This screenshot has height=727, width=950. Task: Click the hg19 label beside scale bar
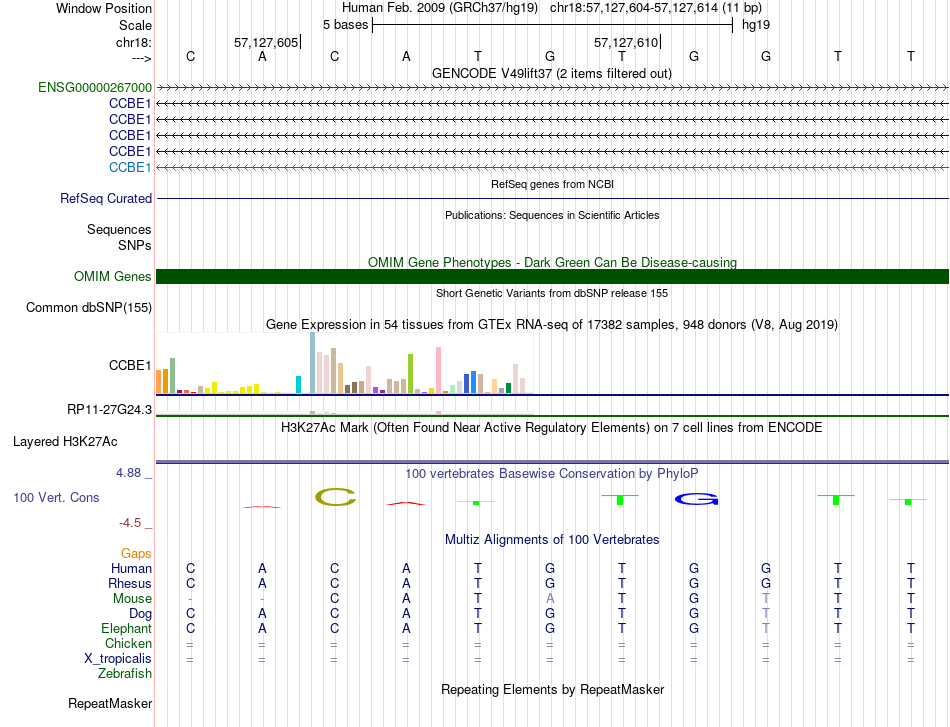pos(756,25)
